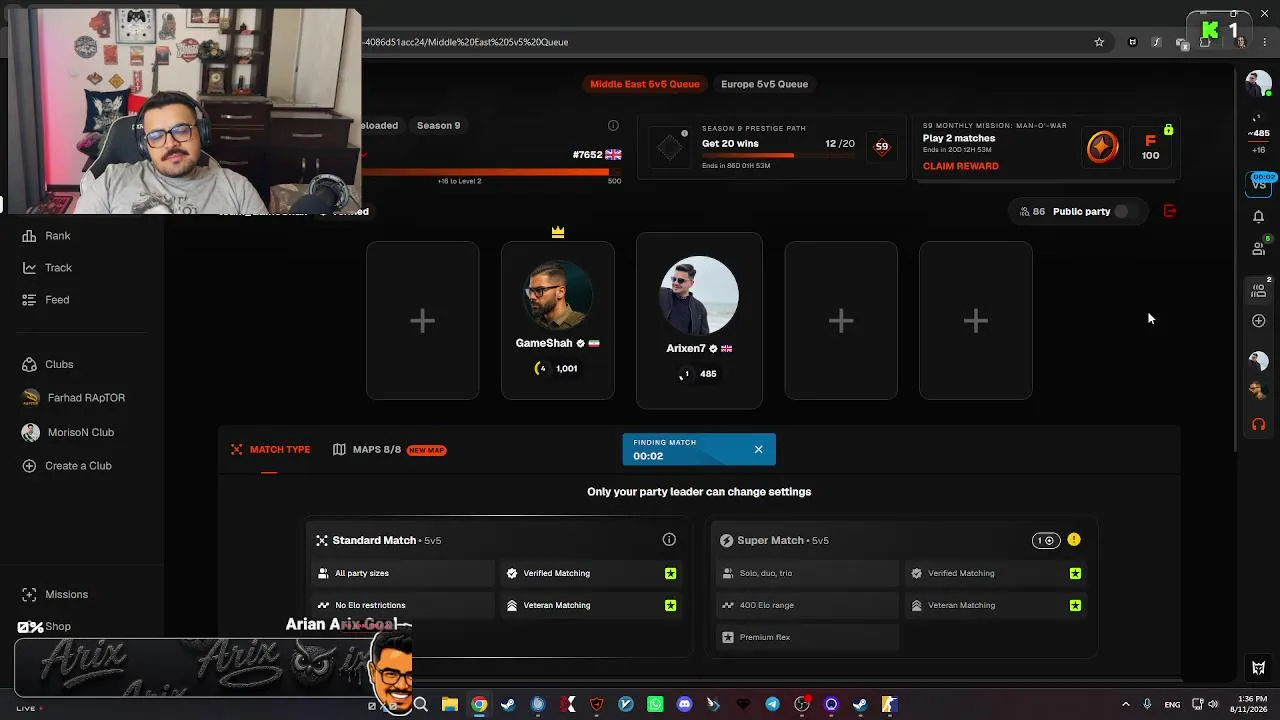Bookmark this page with the star icon

pos(1099,42)
